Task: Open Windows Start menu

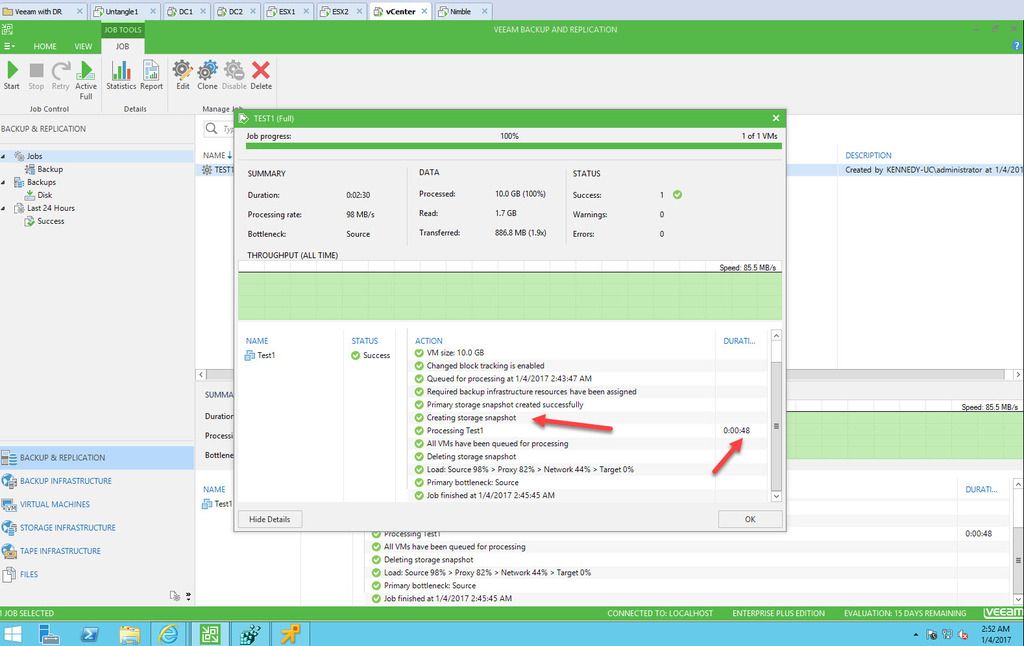Action: [13, 634]
